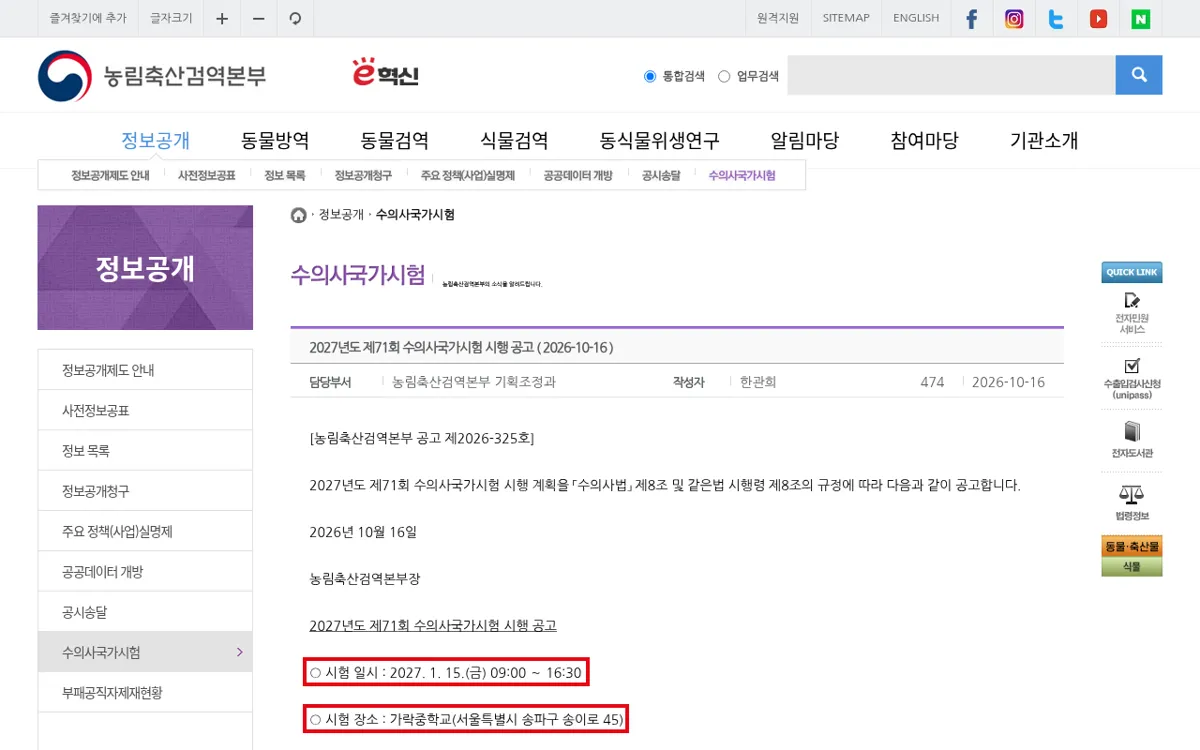Reset font size with refresh icon
The image size is (1200, 750).
click(294, 18)
